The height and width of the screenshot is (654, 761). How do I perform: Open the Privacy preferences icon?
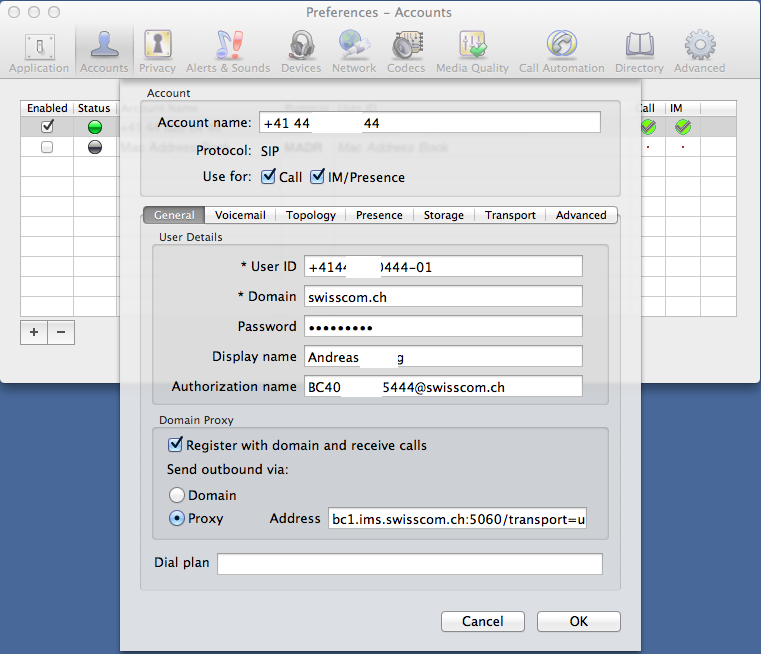click(157, 45)
